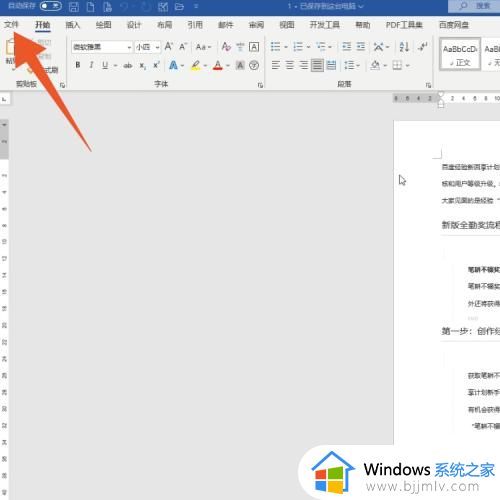Open Clipboard pane launcher

62,85
